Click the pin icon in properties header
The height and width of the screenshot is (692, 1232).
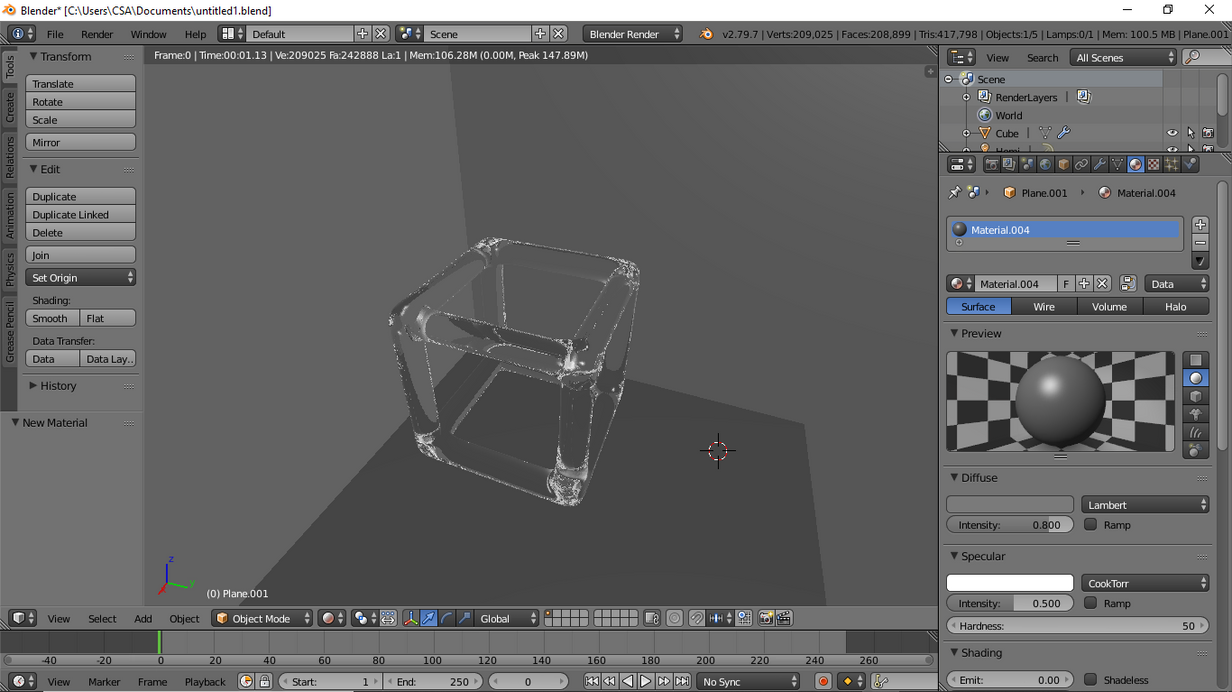[954, 192]
